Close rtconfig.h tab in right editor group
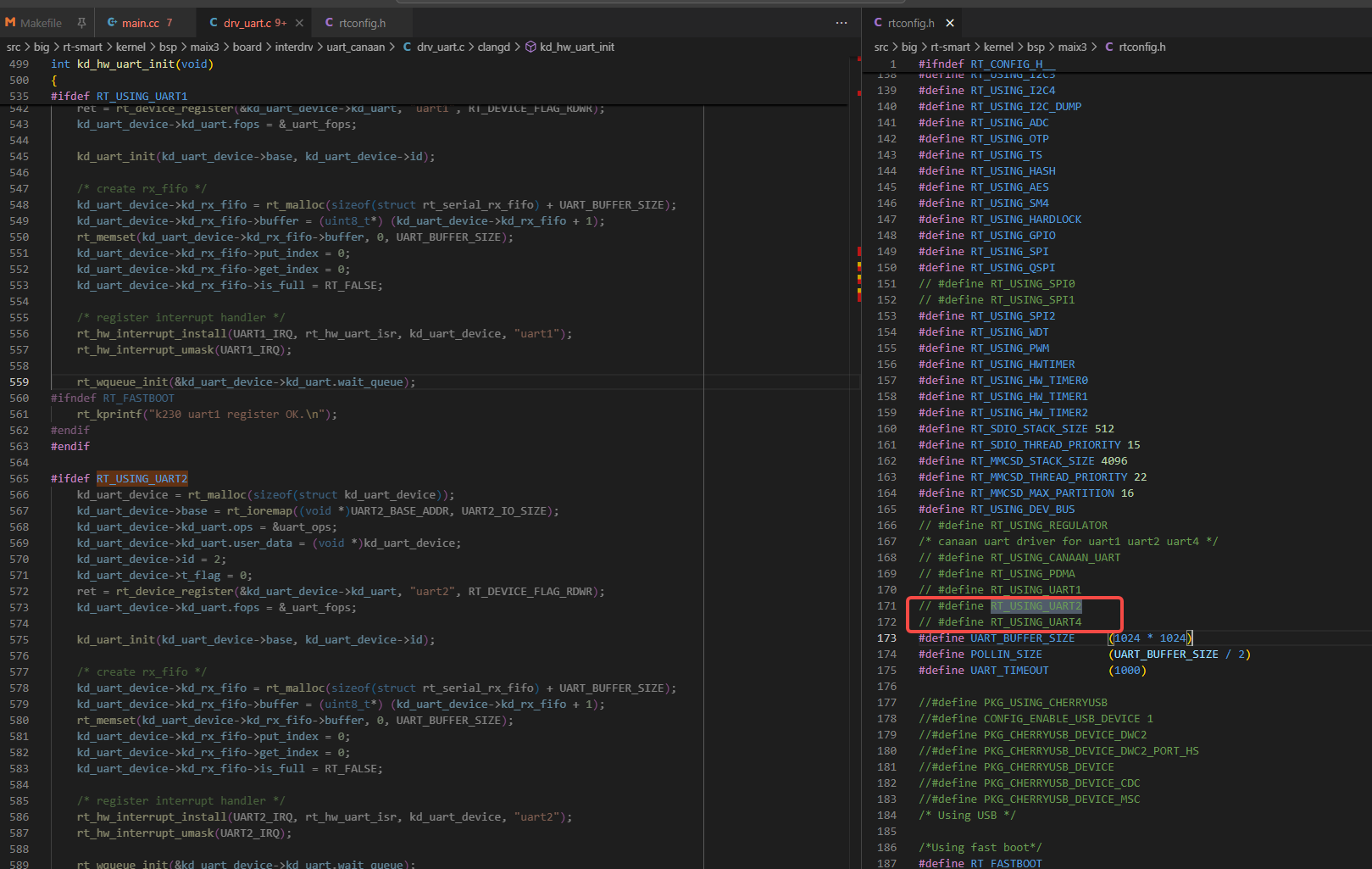Screen dimensions: 1372x869 coord(950,23)
